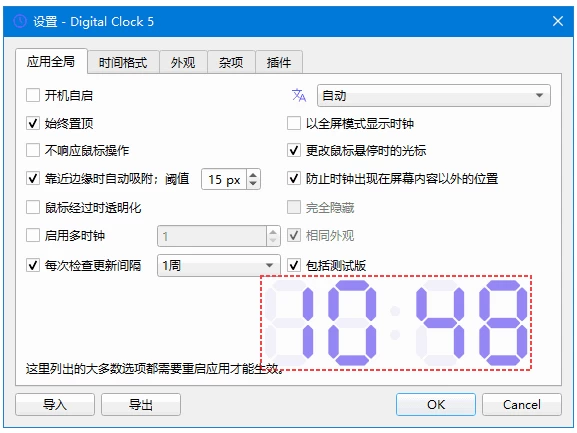Click the 导出 button
Viewport: 577px width, 433px height.
click(141, 404)
